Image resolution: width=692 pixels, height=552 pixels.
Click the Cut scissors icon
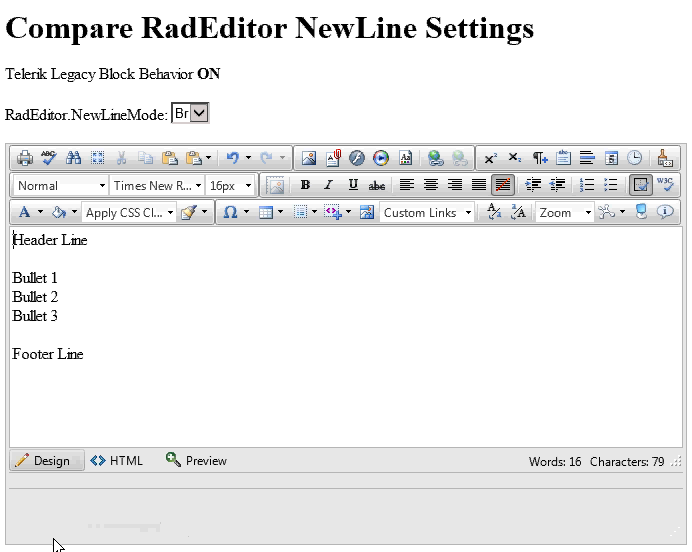click(121, 158)
